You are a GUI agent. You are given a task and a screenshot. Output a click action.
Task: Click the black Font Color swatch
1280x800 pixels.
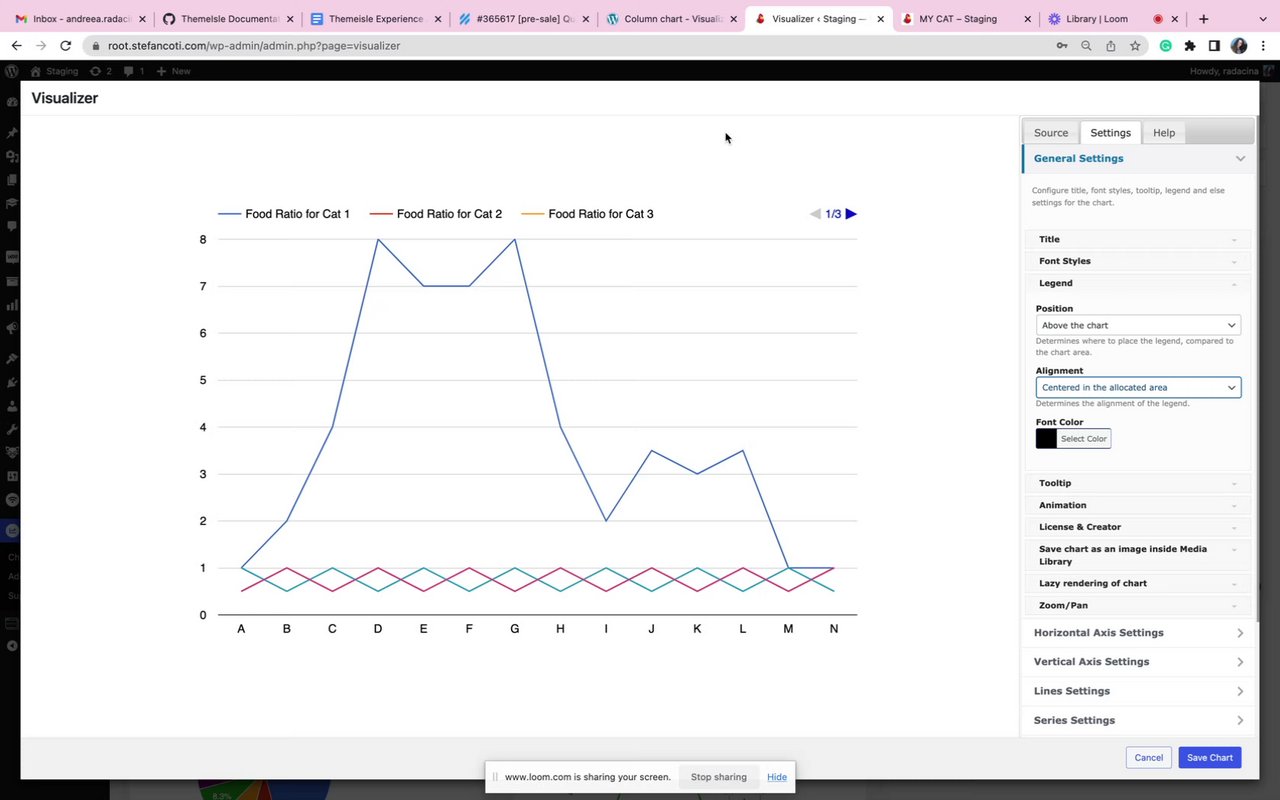tap(1046, 438)
